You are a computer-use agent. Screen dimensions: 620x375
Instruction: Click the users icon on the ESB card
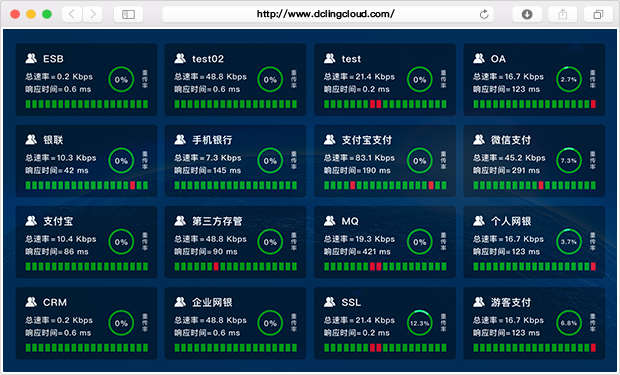(31, 59)
